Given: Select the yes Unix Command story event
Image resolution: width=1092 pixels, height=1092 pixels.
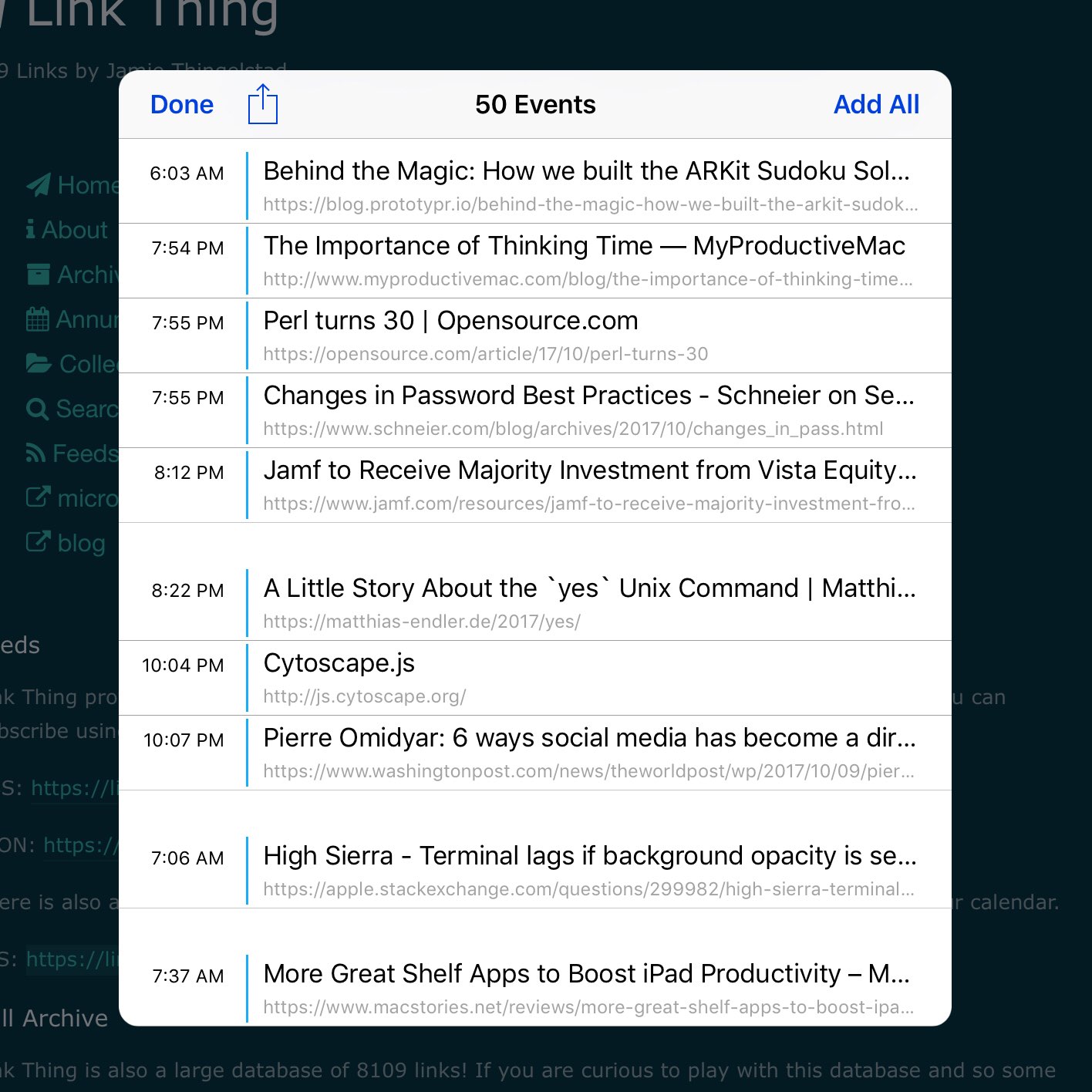Looking at the screenshot, I should [x=535, y=603].
